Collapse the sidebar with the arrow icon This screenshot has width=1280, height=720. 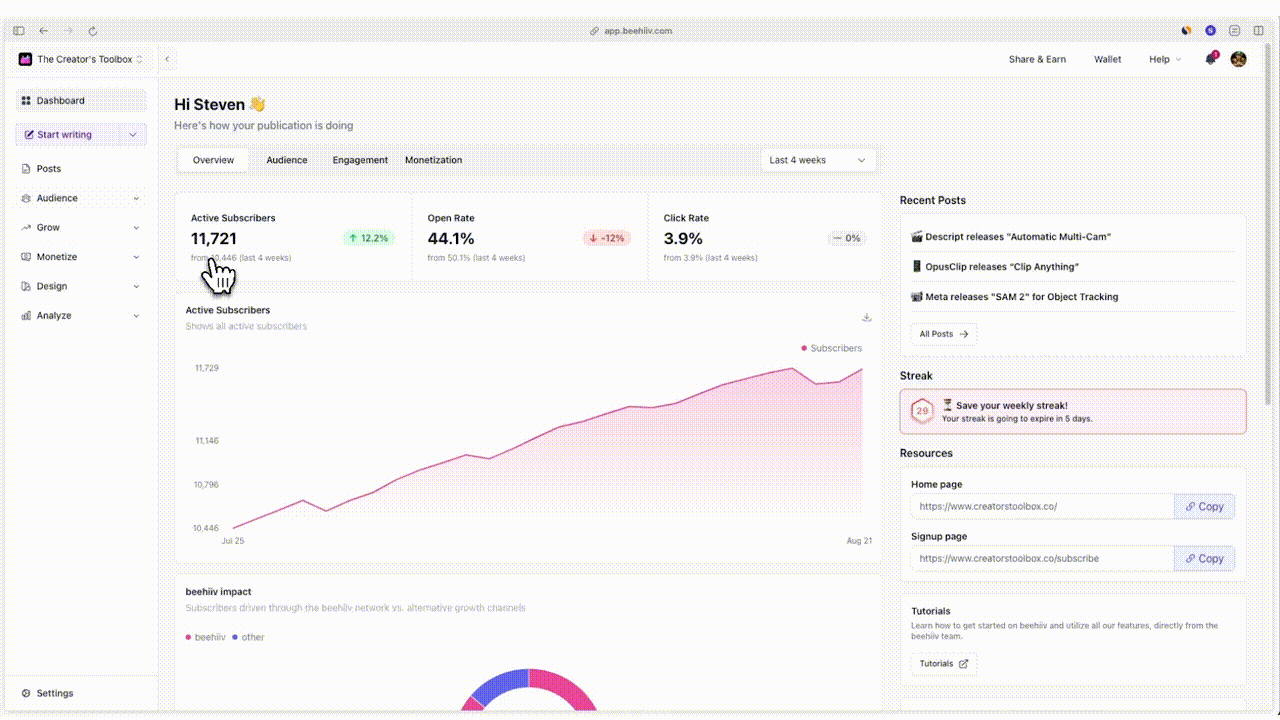167,59
